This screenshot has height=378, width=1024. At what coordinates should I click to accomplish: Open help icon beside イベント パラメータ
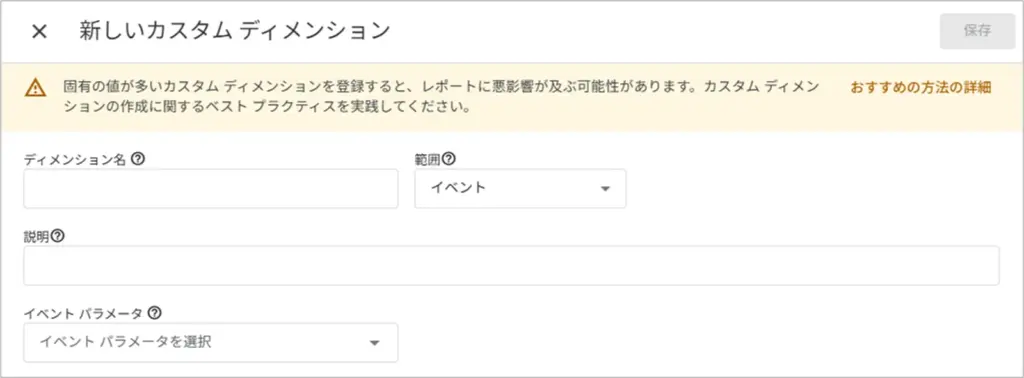(x=154, y=313)
